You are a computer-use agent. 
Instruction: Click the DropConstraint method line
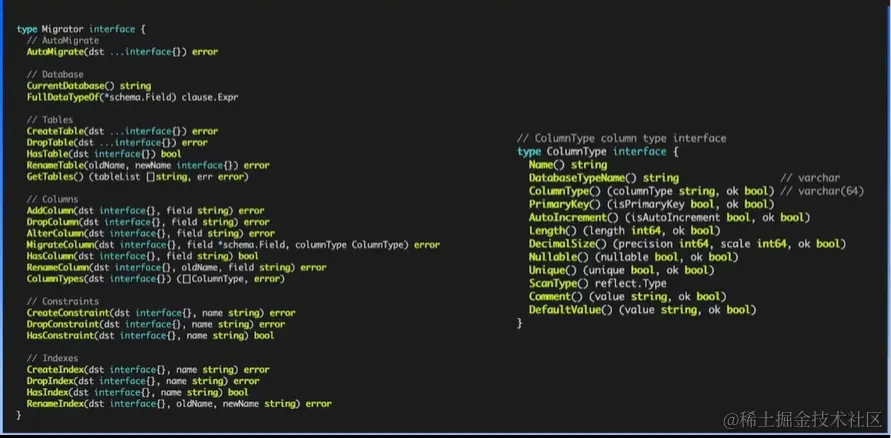(x=156, y=324)
